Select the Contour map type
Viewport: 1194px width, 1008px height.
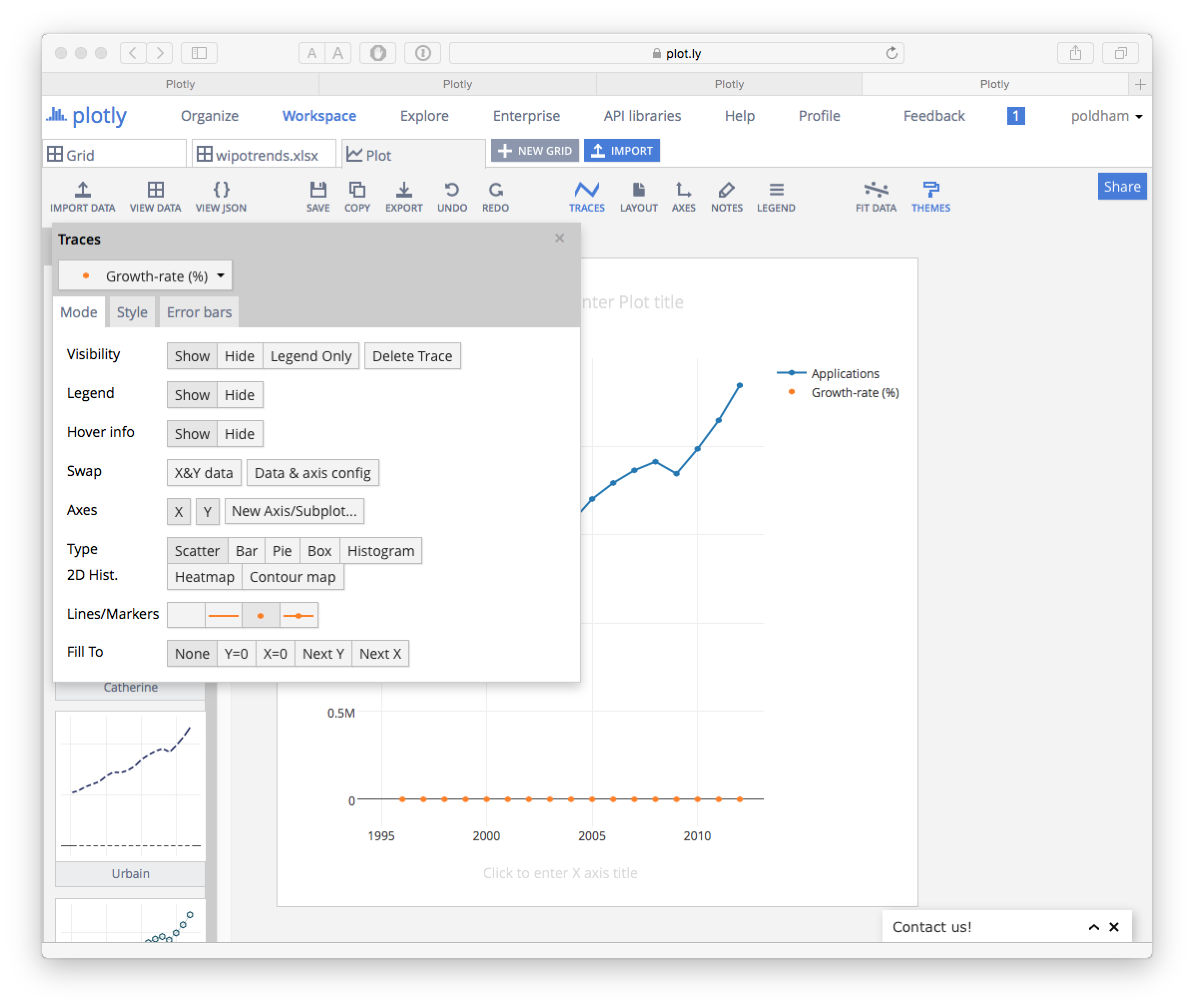(292, 576)
